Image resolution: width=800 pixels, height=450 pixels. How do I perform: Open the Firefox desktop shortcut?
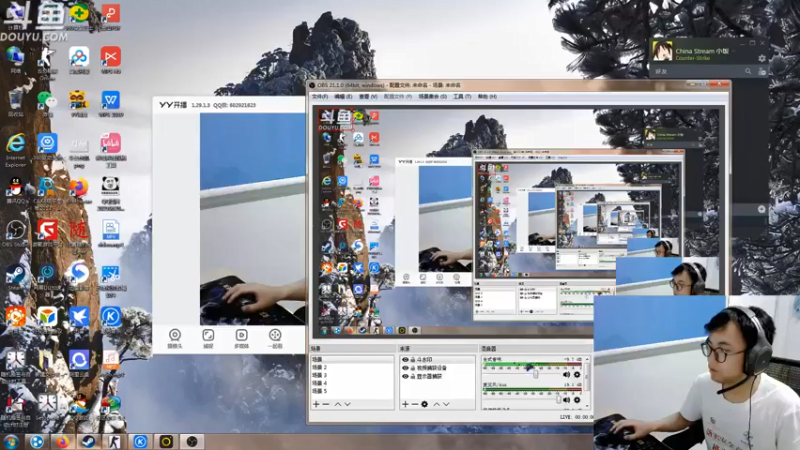[x=79, y=190]
